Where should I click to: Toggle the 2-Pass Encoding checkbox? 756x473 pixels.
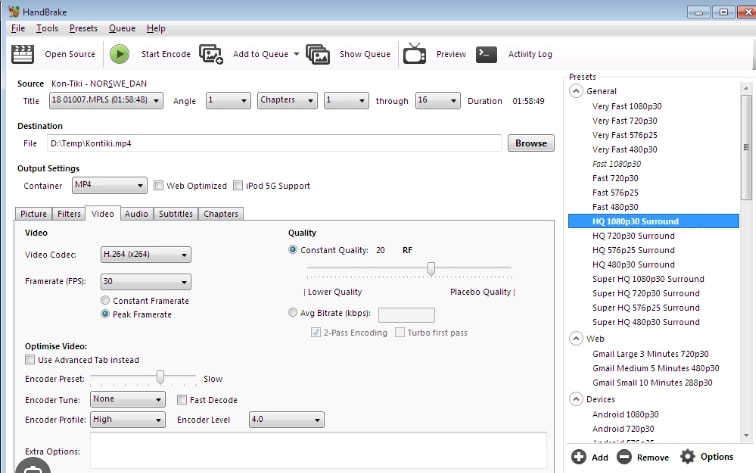316,332
